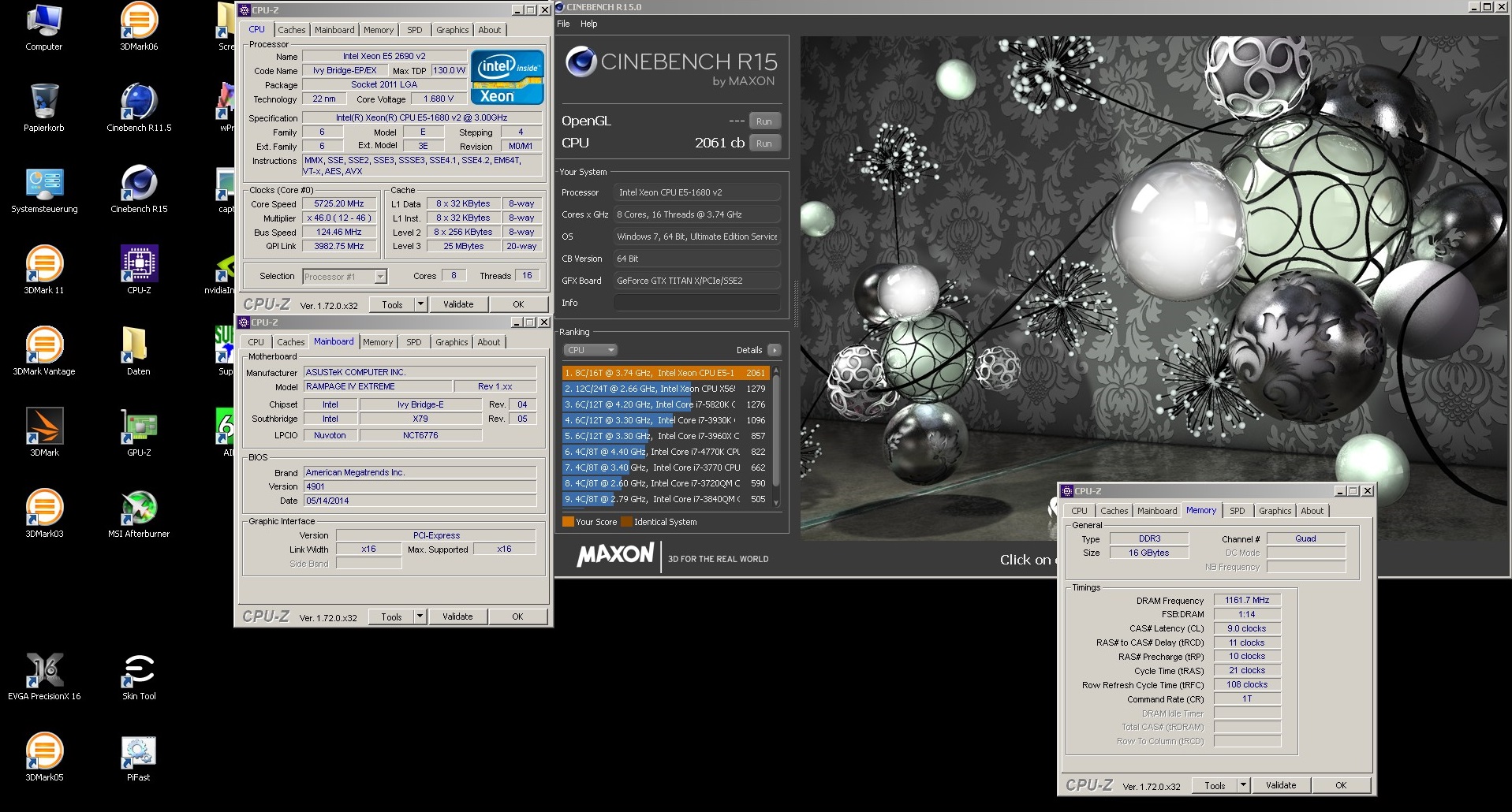Click OK in the CPU-Z Mainboard window
Screen dimensions: 1512x812
coord(517,616)
